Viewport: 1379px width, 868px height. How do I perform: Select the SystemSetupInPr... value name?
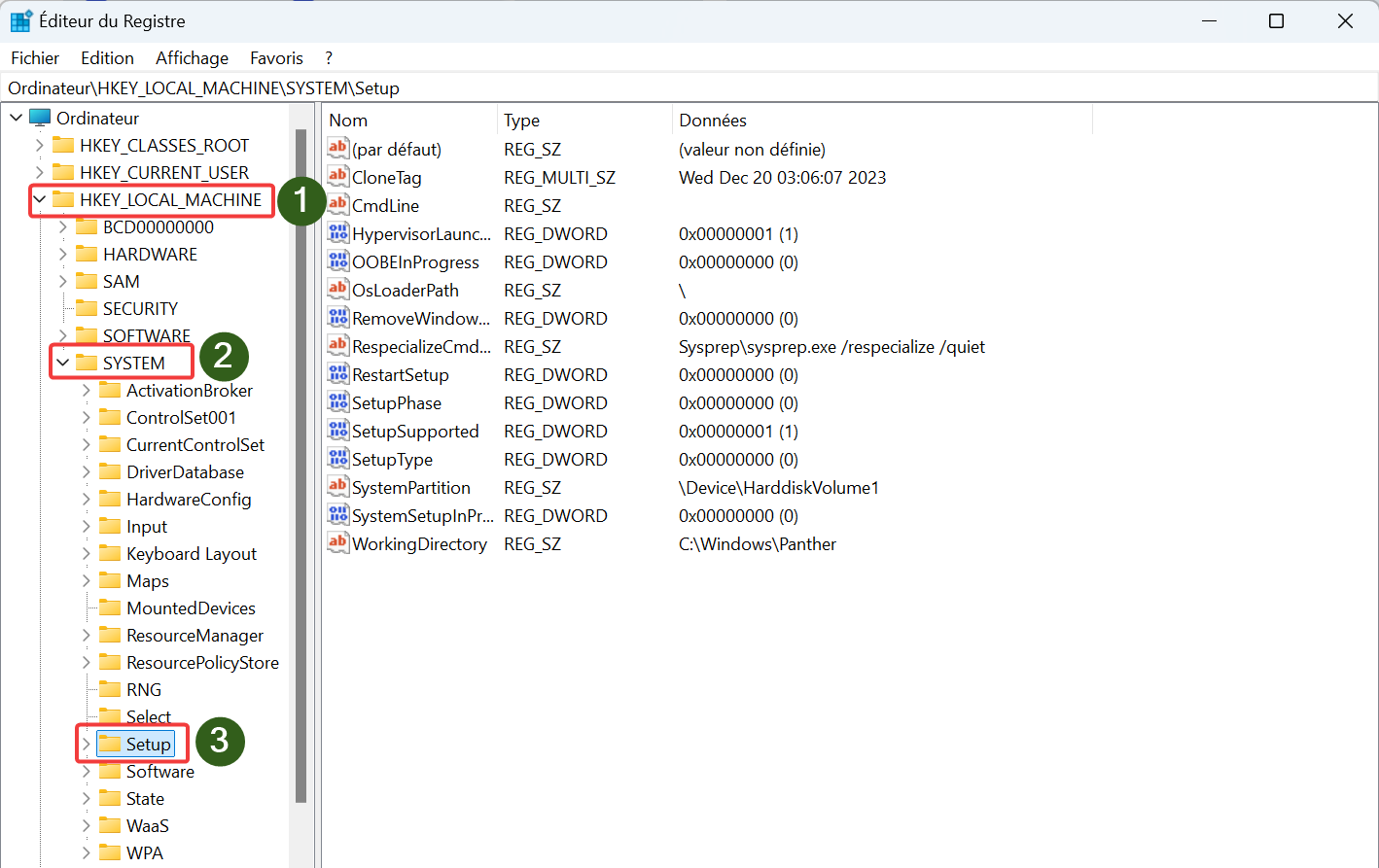point(423,515)
